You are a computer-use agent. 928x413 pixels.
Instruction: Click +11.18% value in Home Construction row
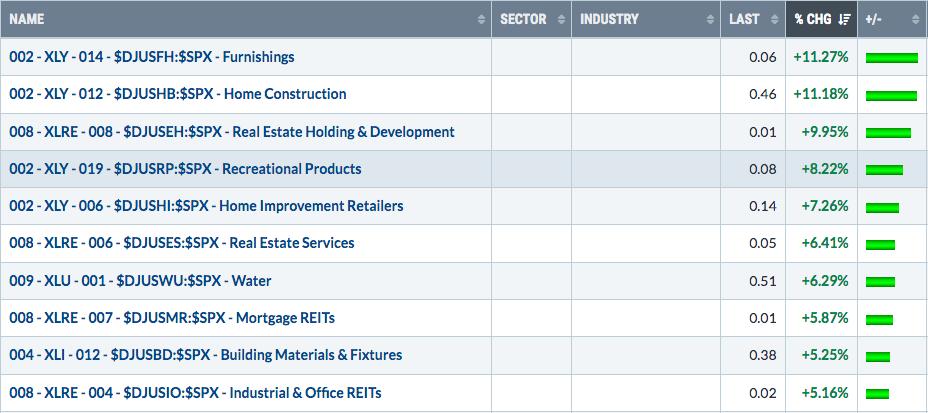(821, 94)
